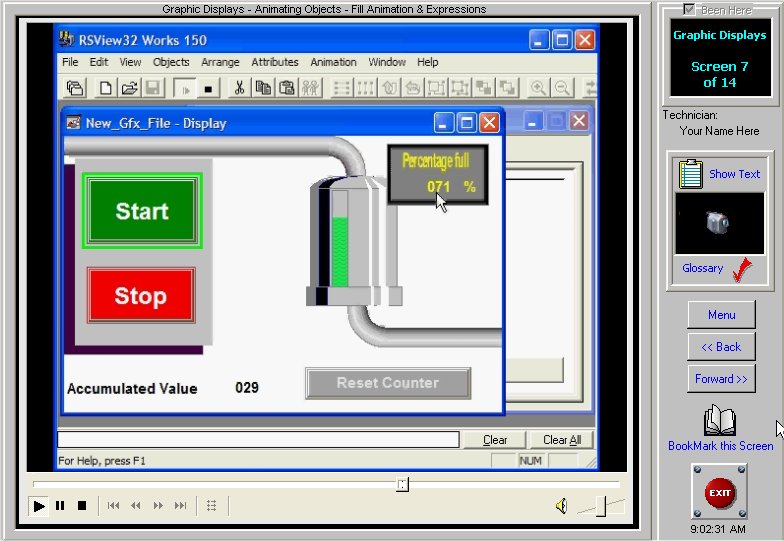Skip to the next track control
Screen dimensions: 784x541
click(180, 506)
